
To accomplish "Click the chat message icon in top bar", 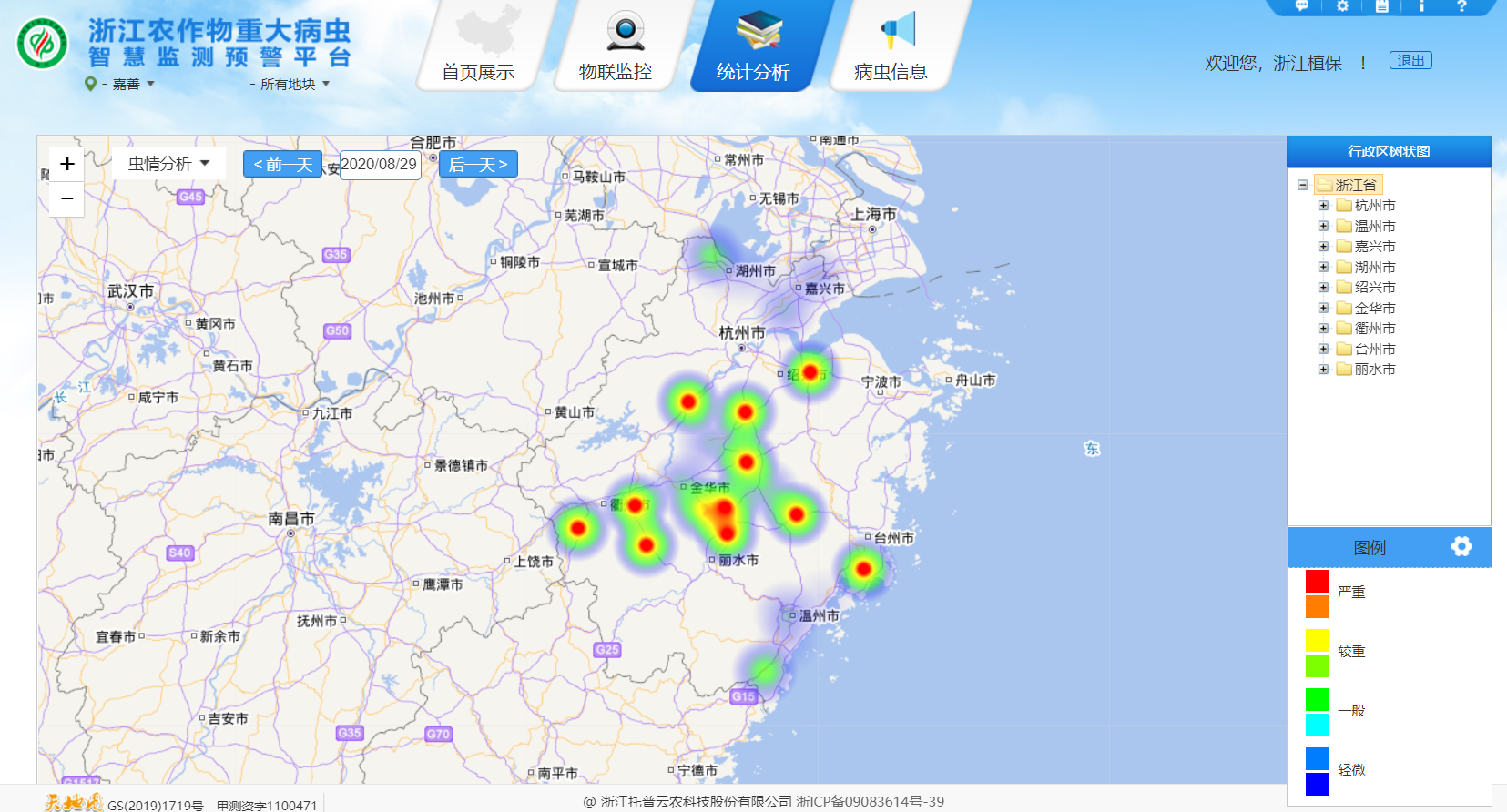I will 1302,6.
